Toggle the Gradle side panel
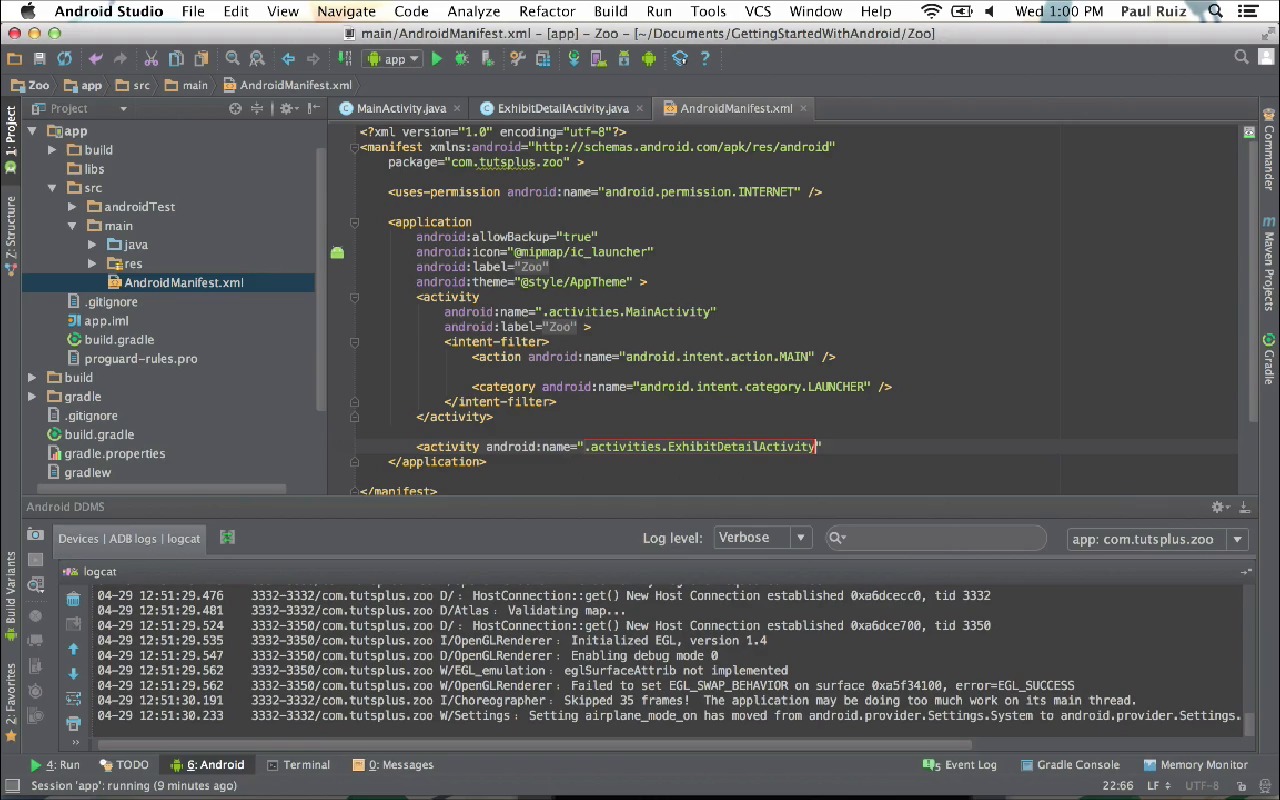 coord(1269,360)
